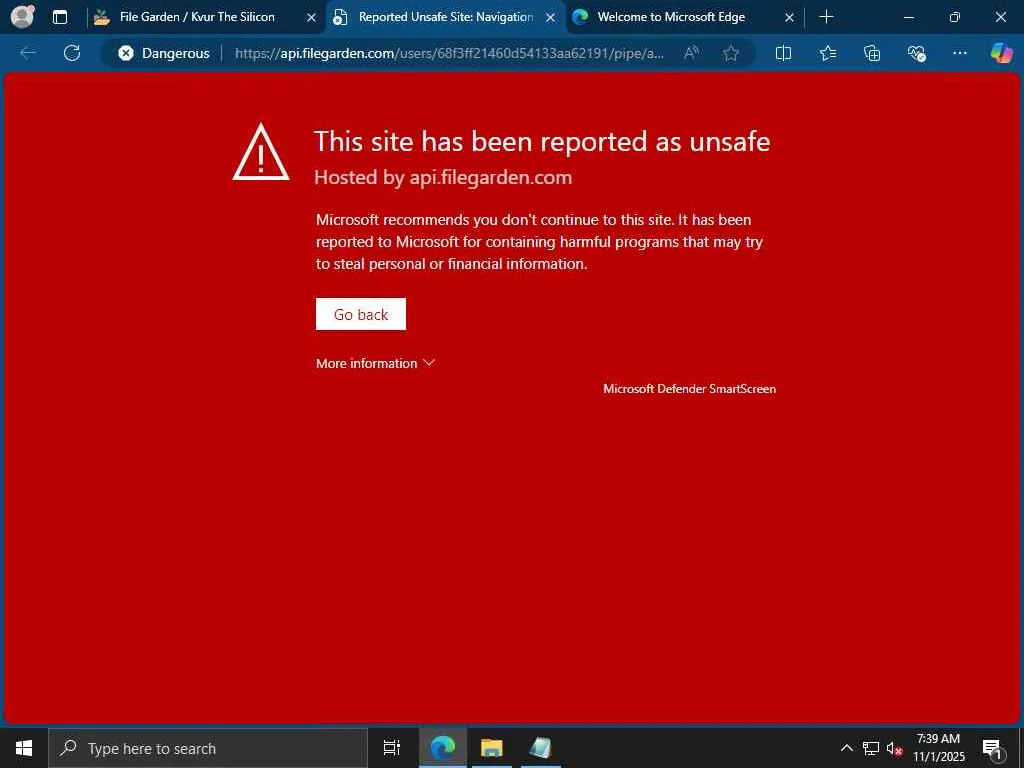Open Microsoft Edge taskbar icon
Screen dimensions: 1024x768
(x=443, y=748)
